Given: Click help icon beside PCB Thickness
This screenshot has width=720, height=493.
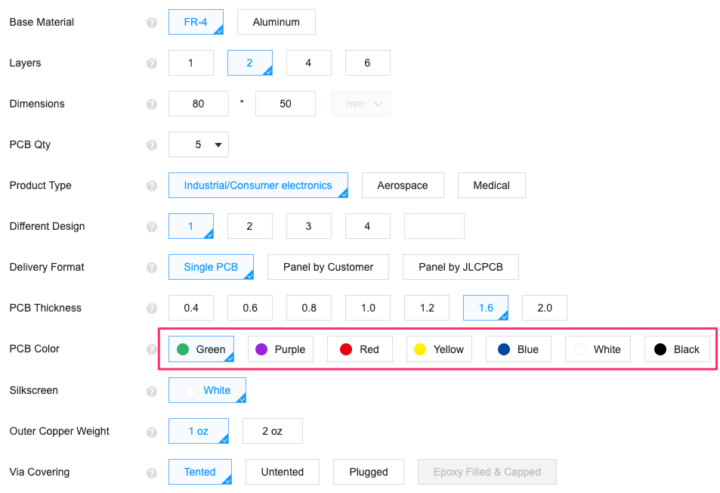Looking at the screenshot, I should 152,308.
